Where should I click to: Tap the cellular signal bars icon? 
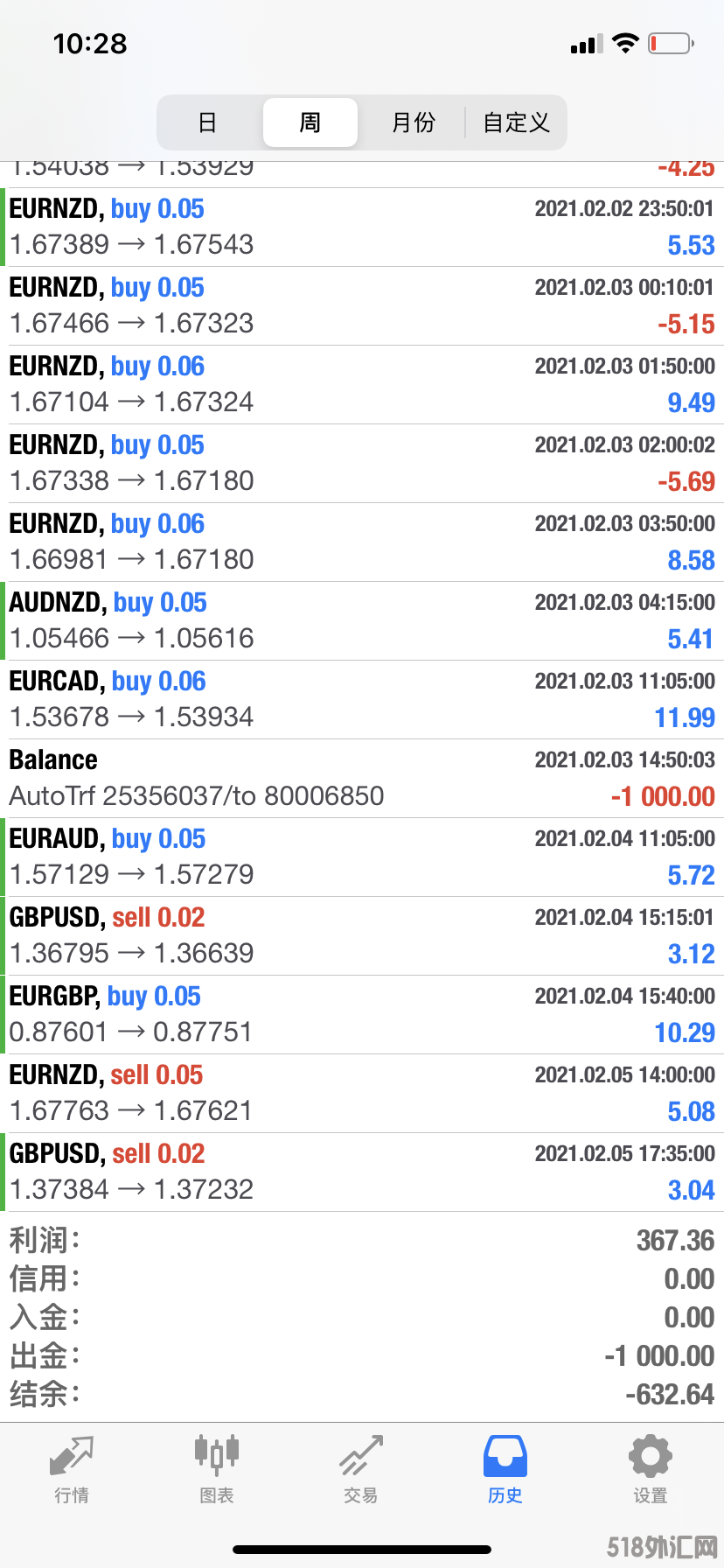[587, 44]
